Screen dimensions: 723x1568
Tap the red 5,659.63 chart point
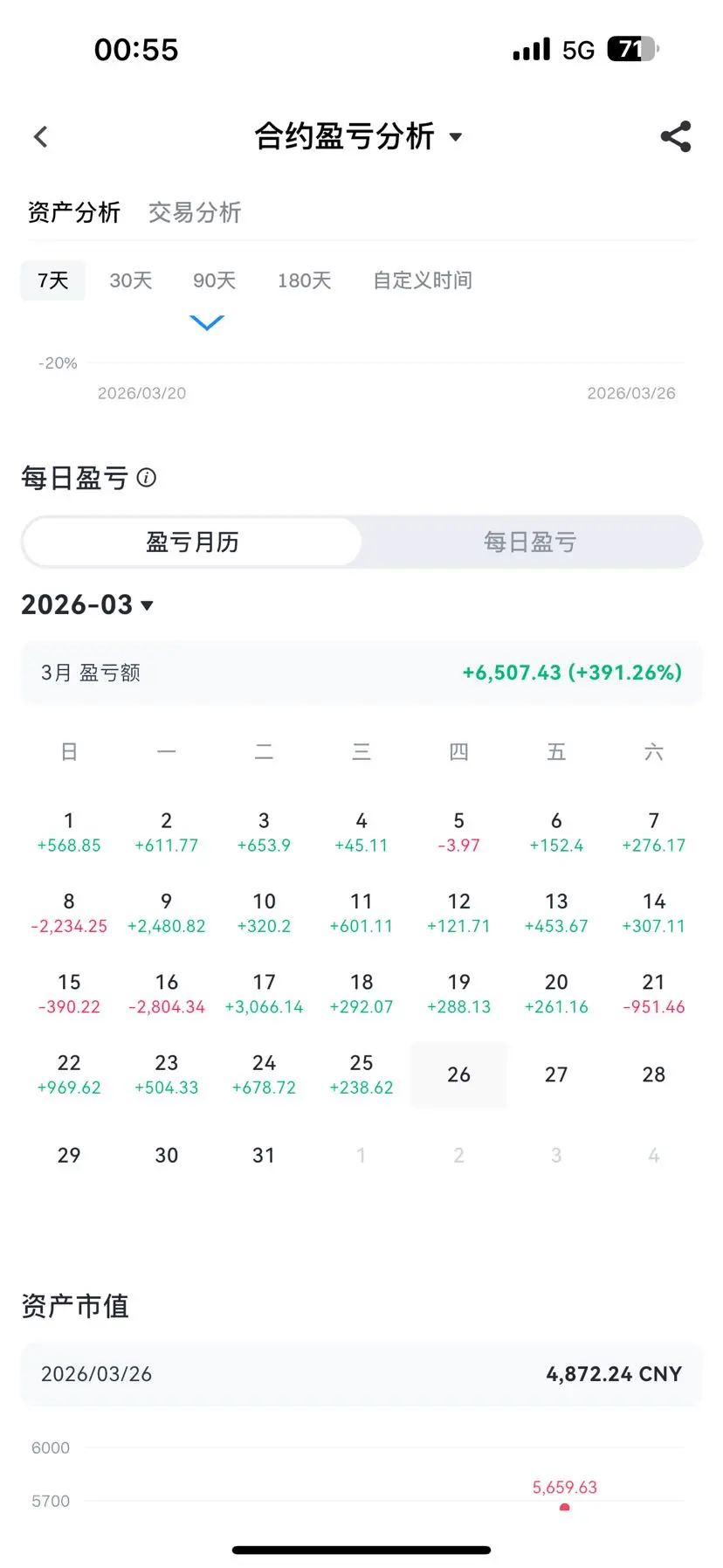[565, 1506]
